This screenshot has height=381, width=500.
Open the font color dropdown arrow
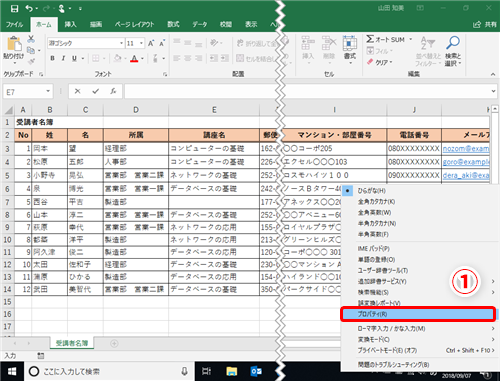click(142, 59)
